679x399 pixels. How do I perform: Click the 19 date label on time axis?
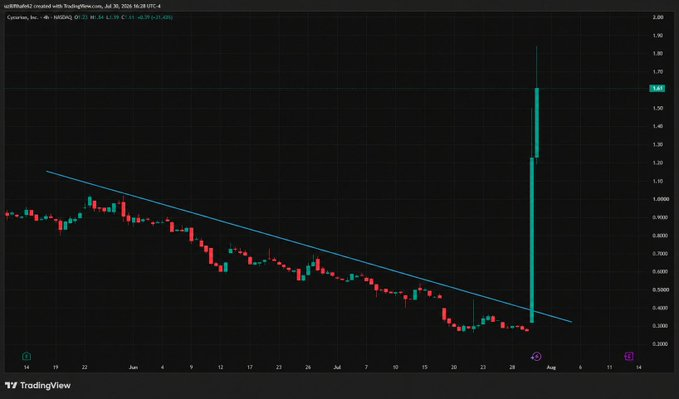pos(55,367)
